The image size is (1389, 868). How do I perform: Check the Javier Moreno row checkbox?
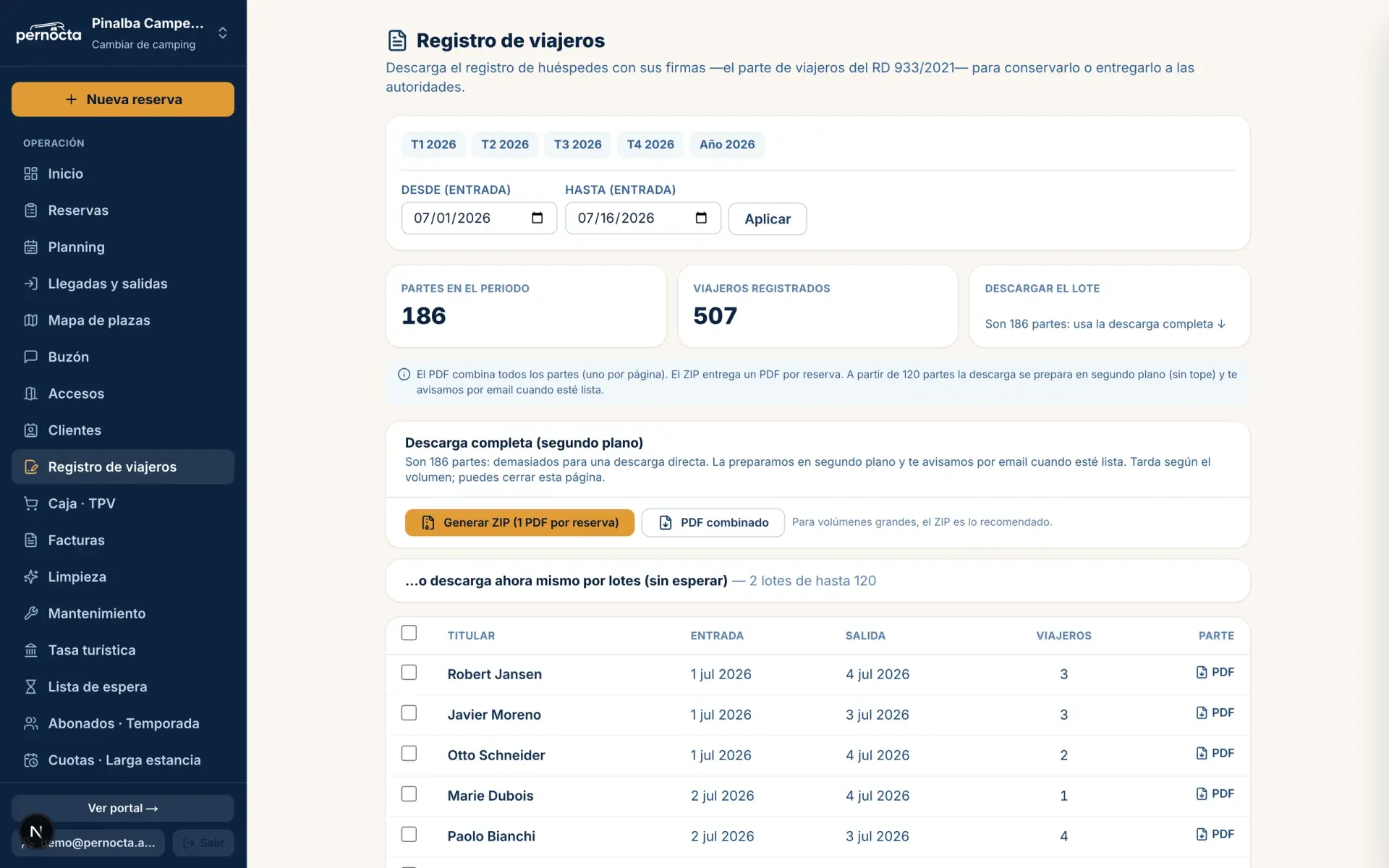pyautogui.click(x=409, y=713)
